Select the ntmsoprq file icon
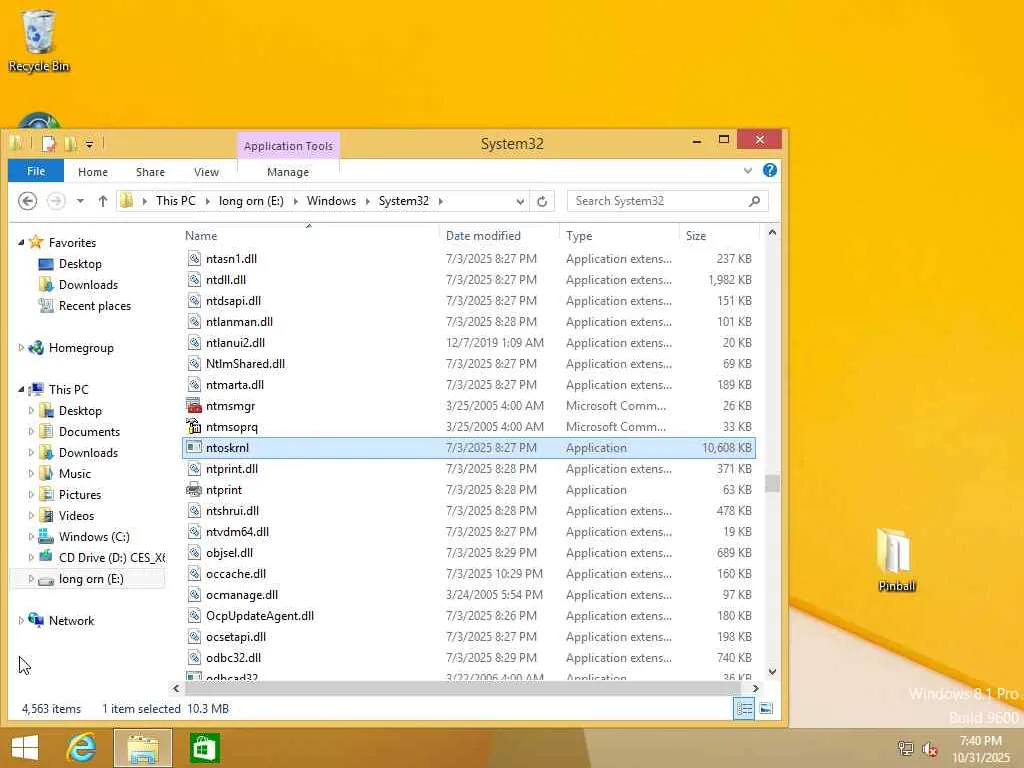The width and height of the screenshot is (1024, 768). [193, 426]
